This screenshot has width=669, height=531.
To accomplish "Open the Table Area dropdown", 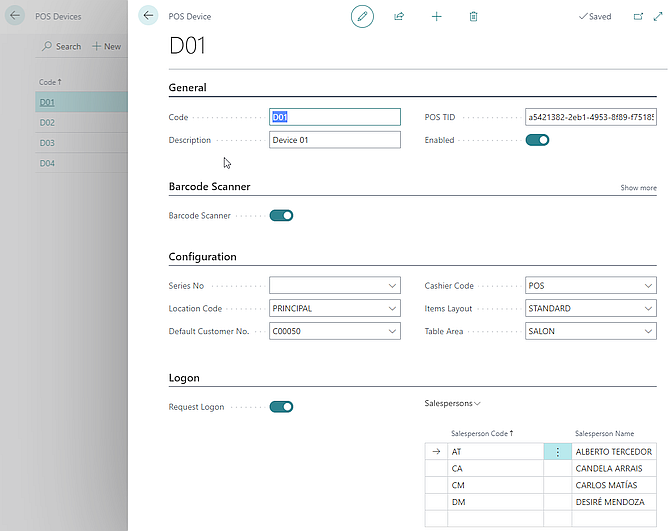I will [648, 331].
